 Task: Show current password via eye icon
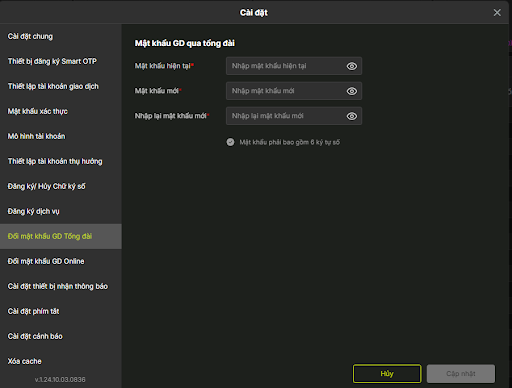tap(352, 66)
